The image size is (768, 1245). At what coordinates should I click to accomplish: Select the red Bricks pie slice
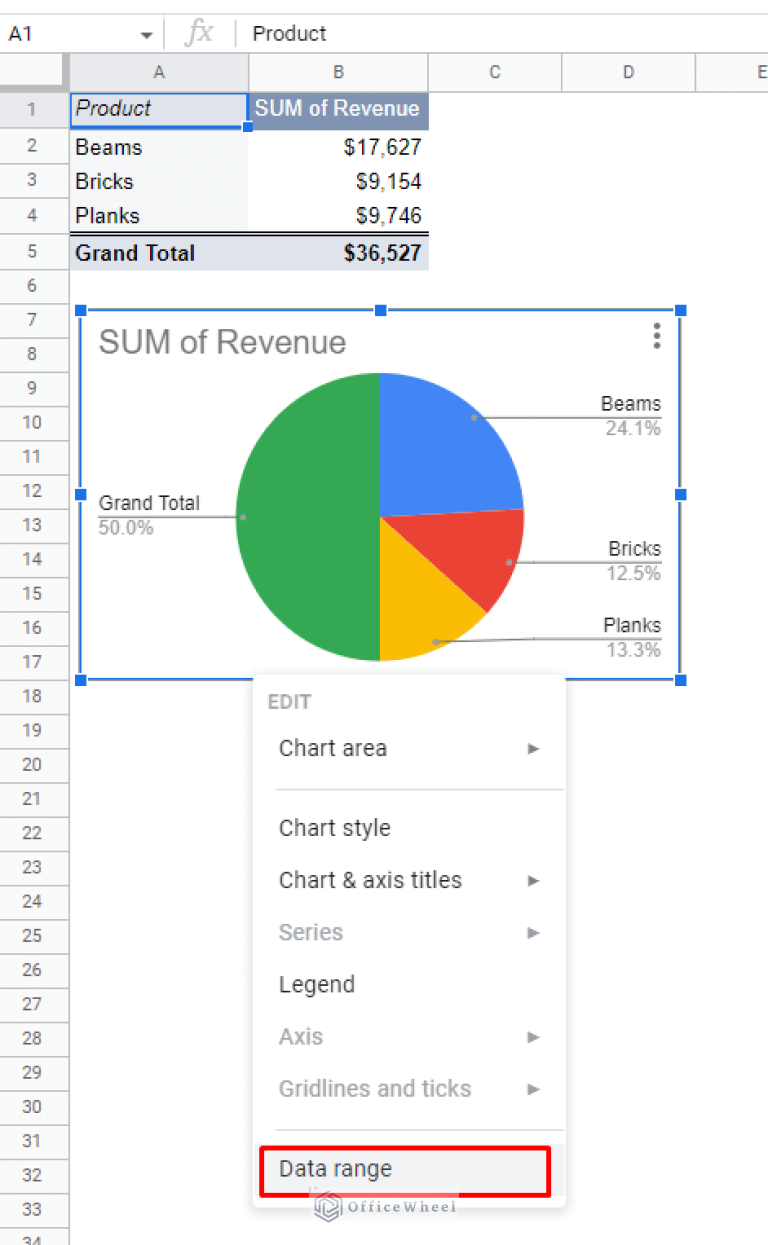(482, 555)
